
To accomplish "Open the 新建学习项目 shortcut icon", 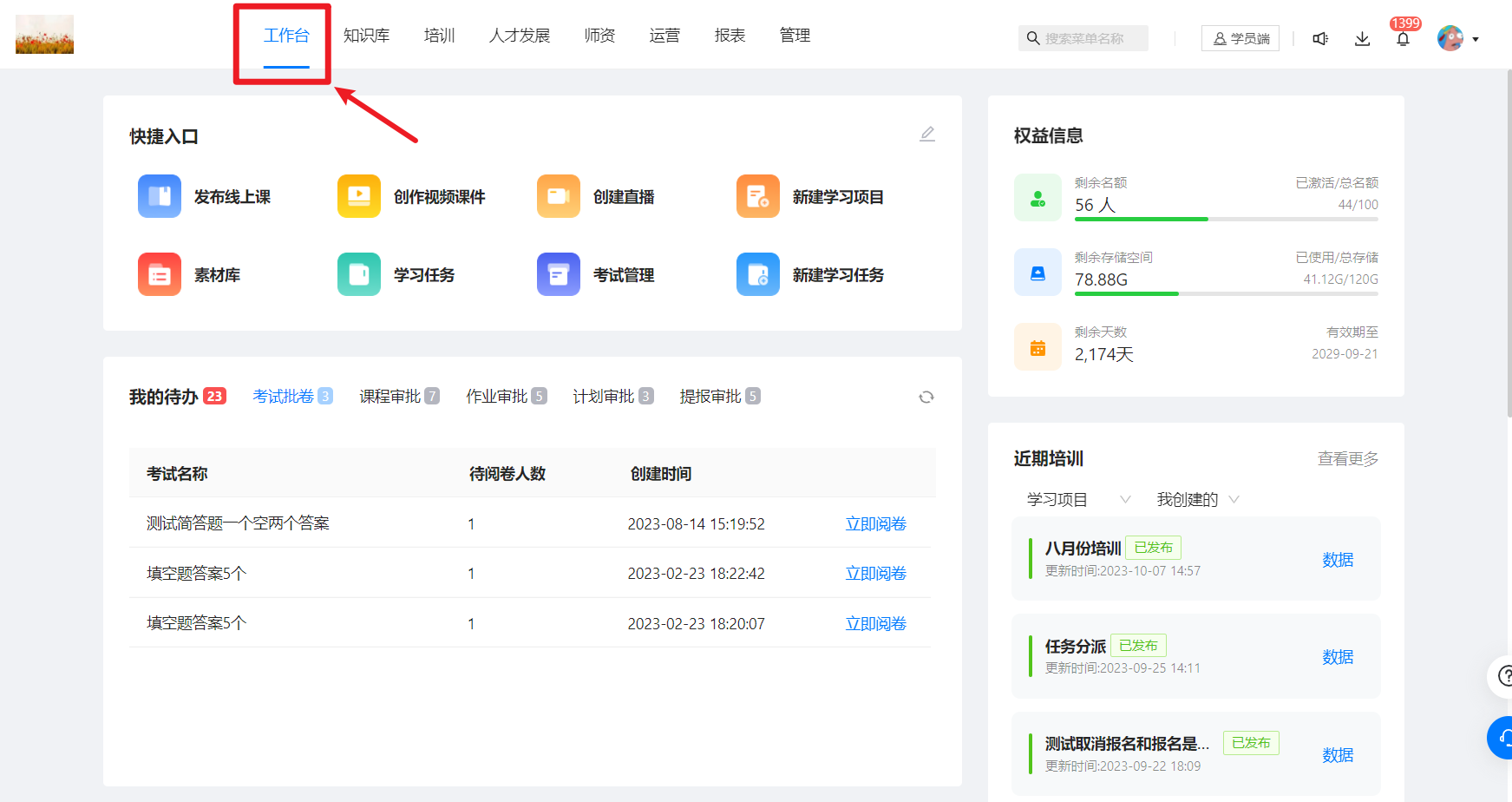I will click(758, 196).
